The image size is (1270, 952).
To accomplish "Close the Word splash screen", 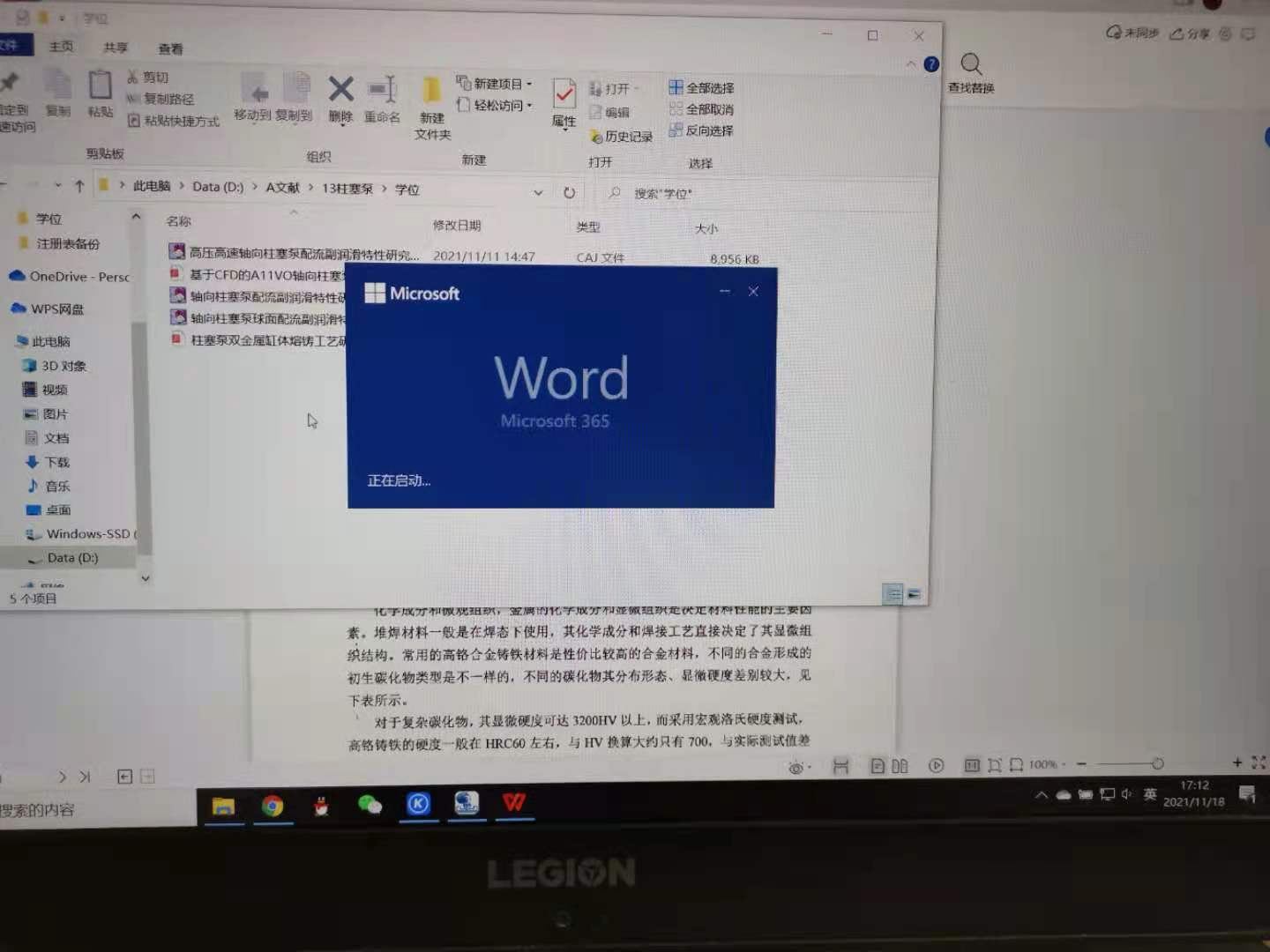I will 753,291.
